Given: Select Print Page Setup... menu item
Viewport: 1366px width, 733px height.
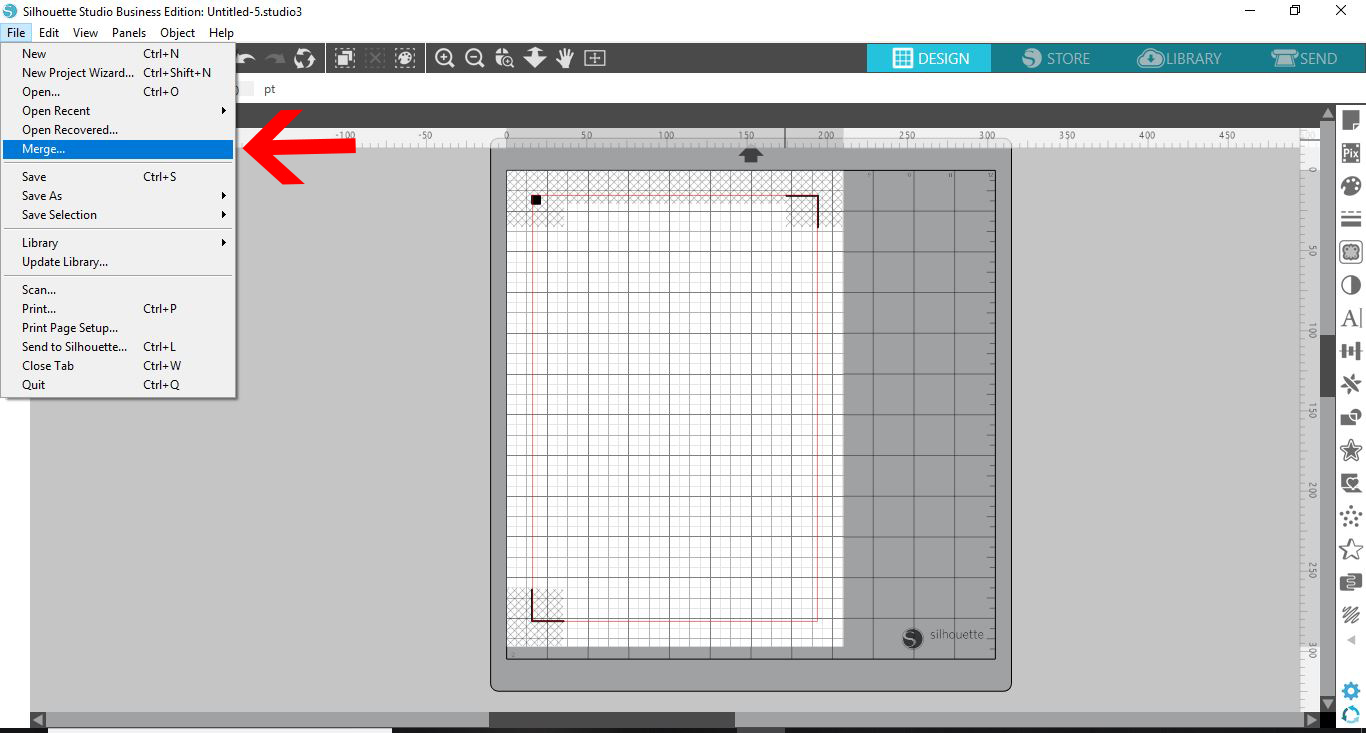Looking at the screenshot, I should [117, 328].
